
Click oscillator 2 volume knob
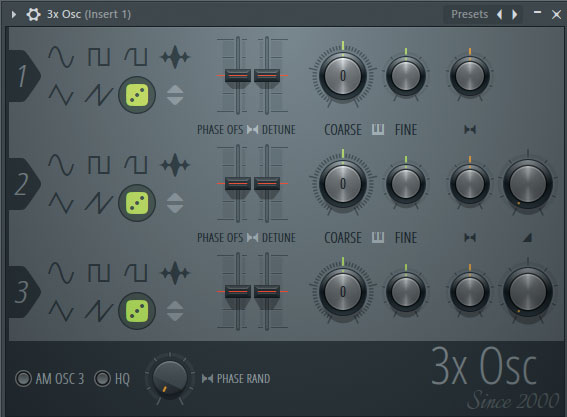pos(528,184)
